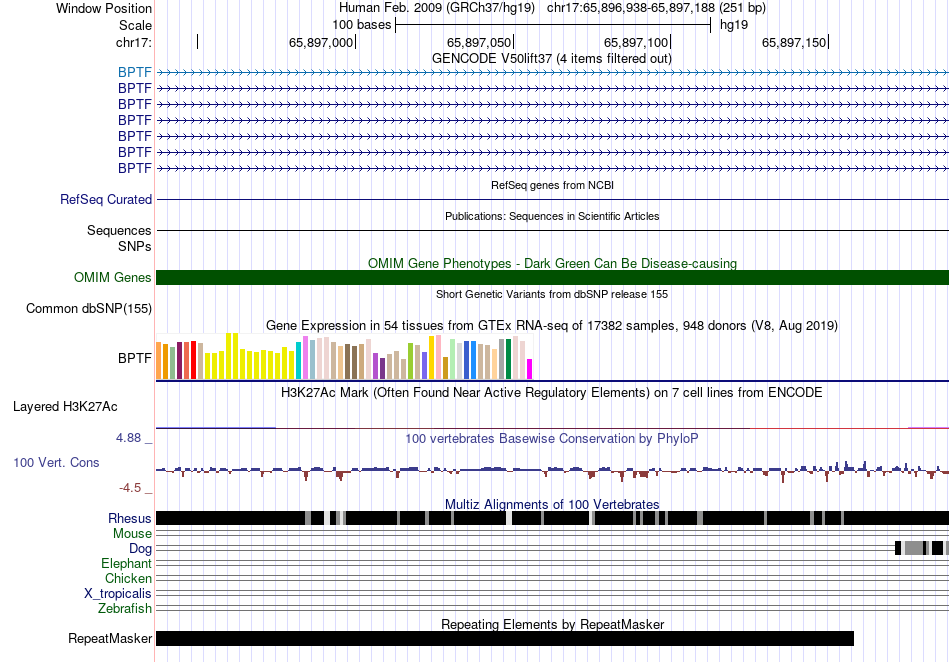Select the RepeatMasker track label
Viewport: 950px width, 662px height.
tap(110, 638)
